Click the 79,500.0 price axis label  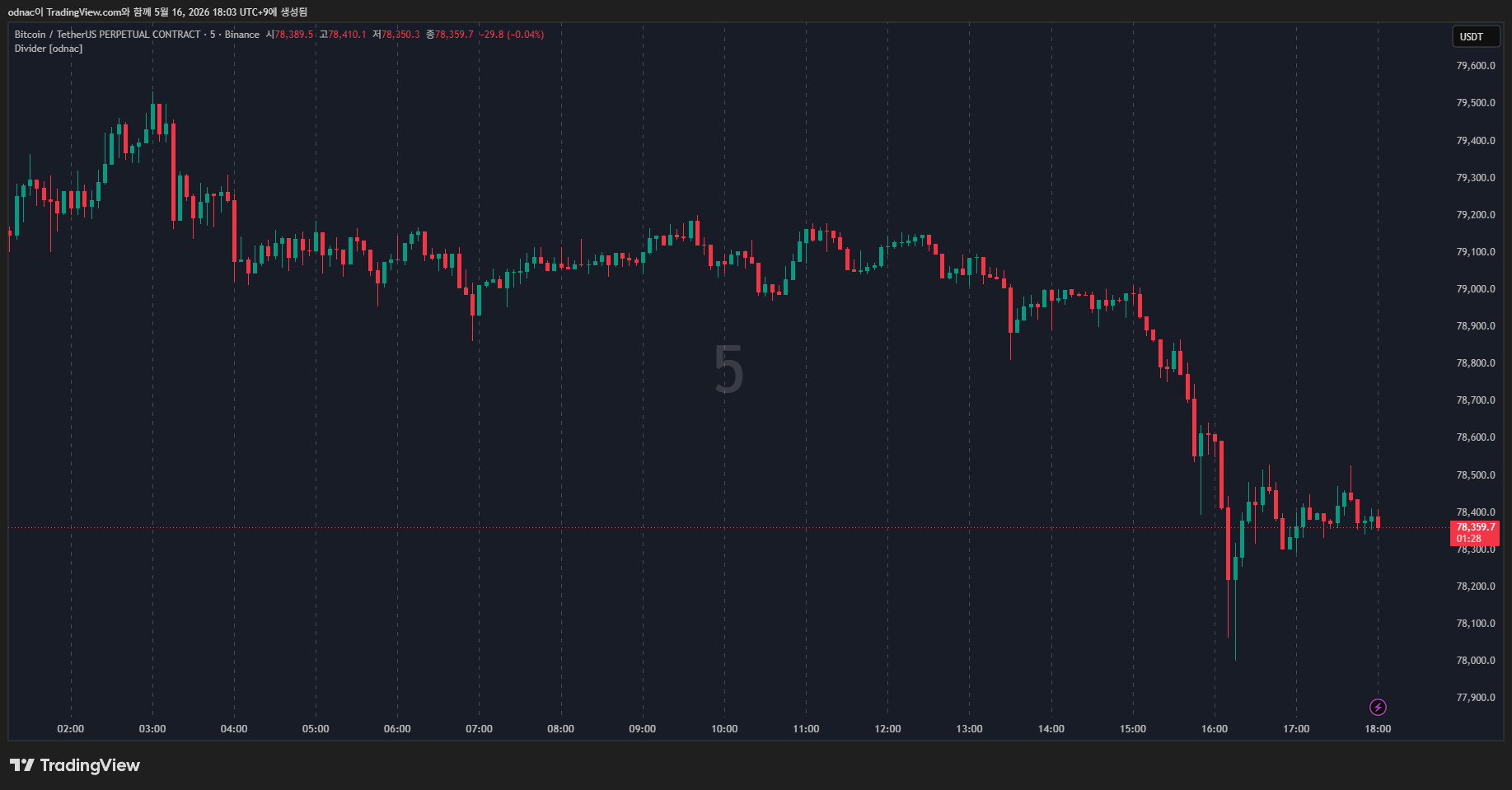(1476, 103)
